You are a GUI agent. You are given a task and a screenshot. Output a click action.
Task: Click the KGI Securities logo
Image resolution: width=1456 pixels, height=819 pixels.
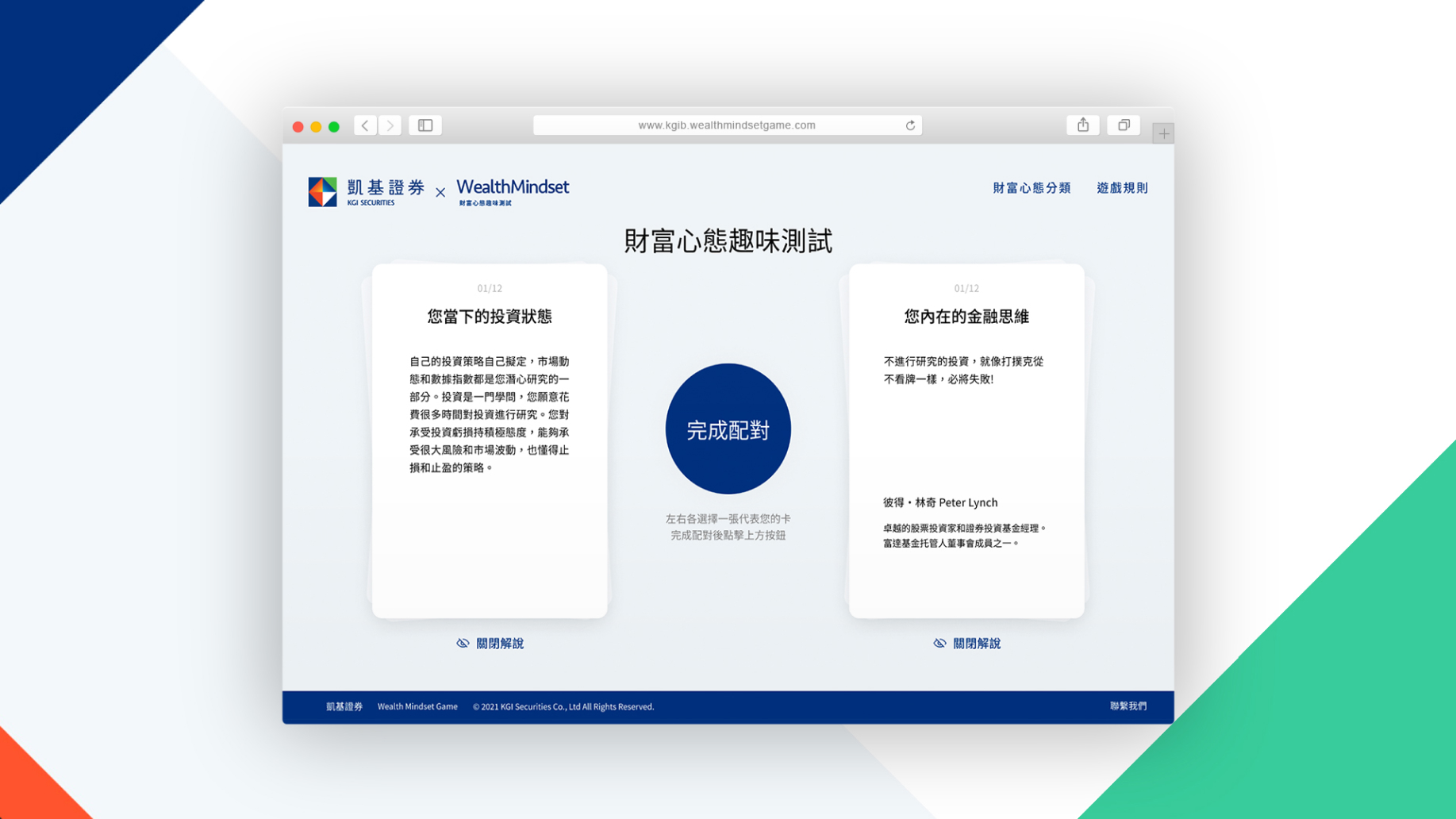tap(367, 191)
